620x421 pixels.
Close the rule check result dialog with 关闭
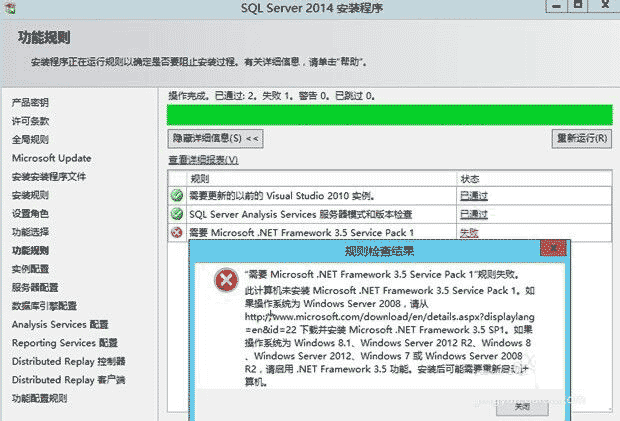[523, 408]
